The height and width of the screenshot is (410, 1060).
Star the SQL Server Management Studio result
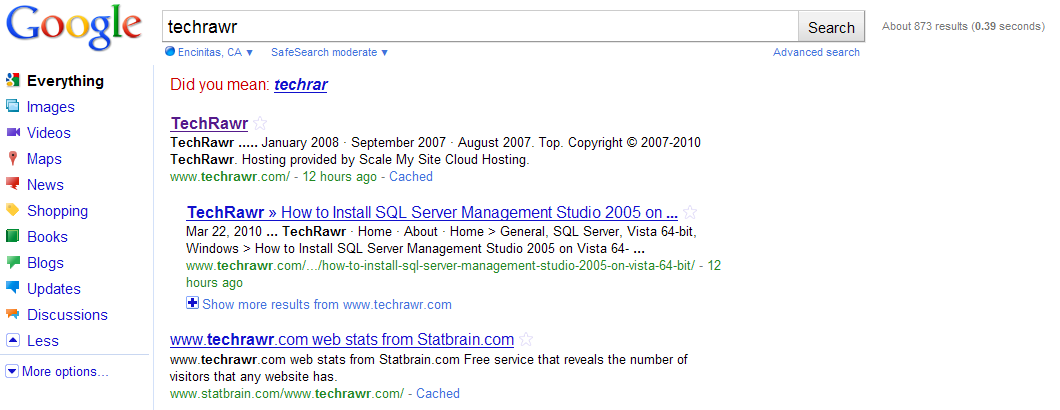coord(690,212)
